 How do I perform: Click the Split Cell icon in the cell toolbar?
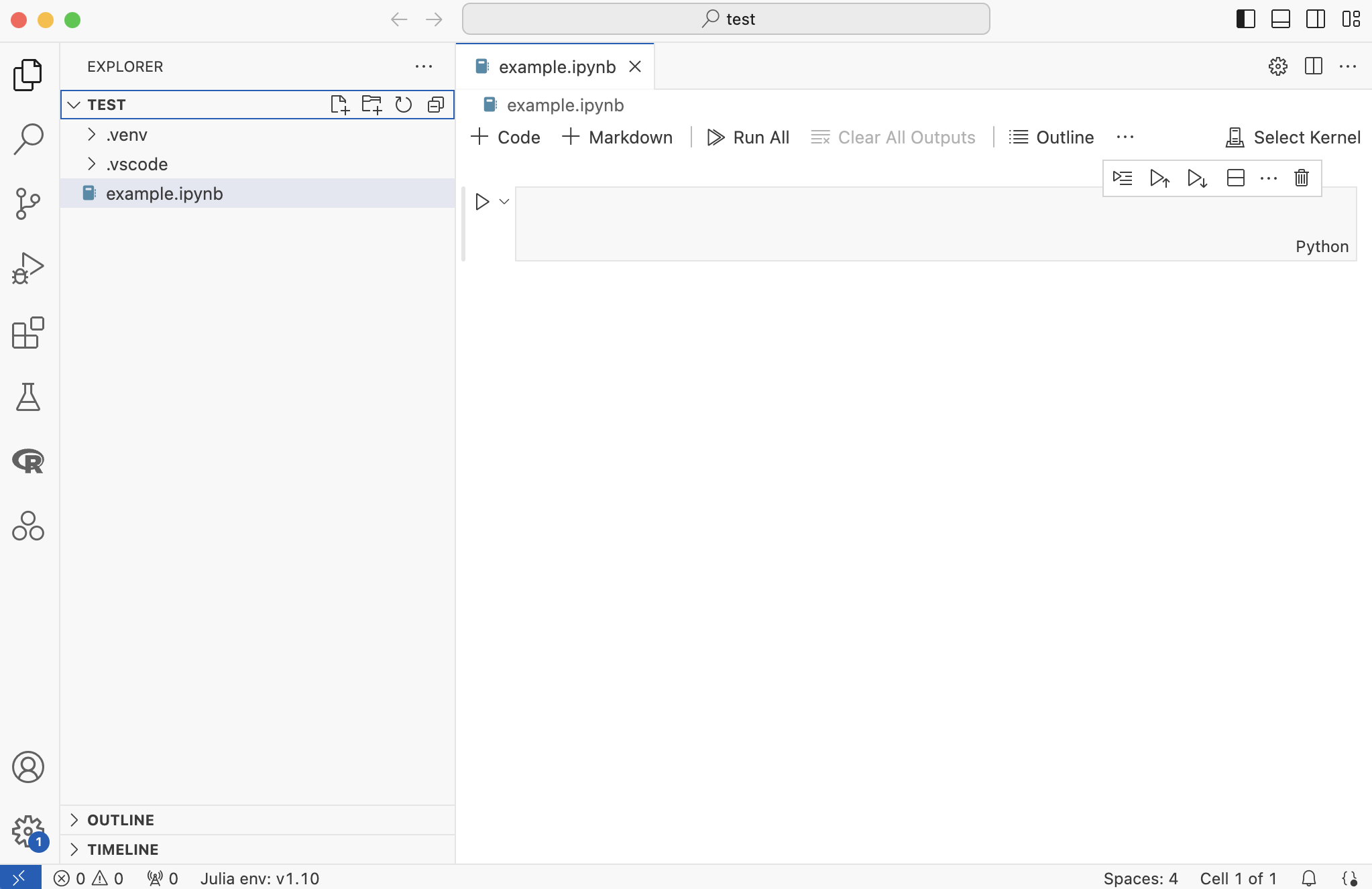(x=1235, y=178)
